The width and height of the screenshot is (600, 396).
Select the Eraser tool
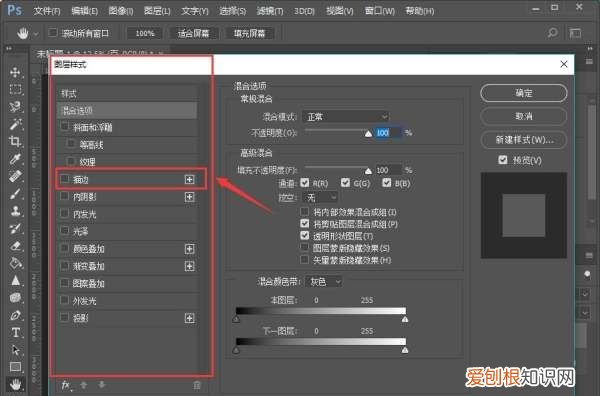point(15,246)
